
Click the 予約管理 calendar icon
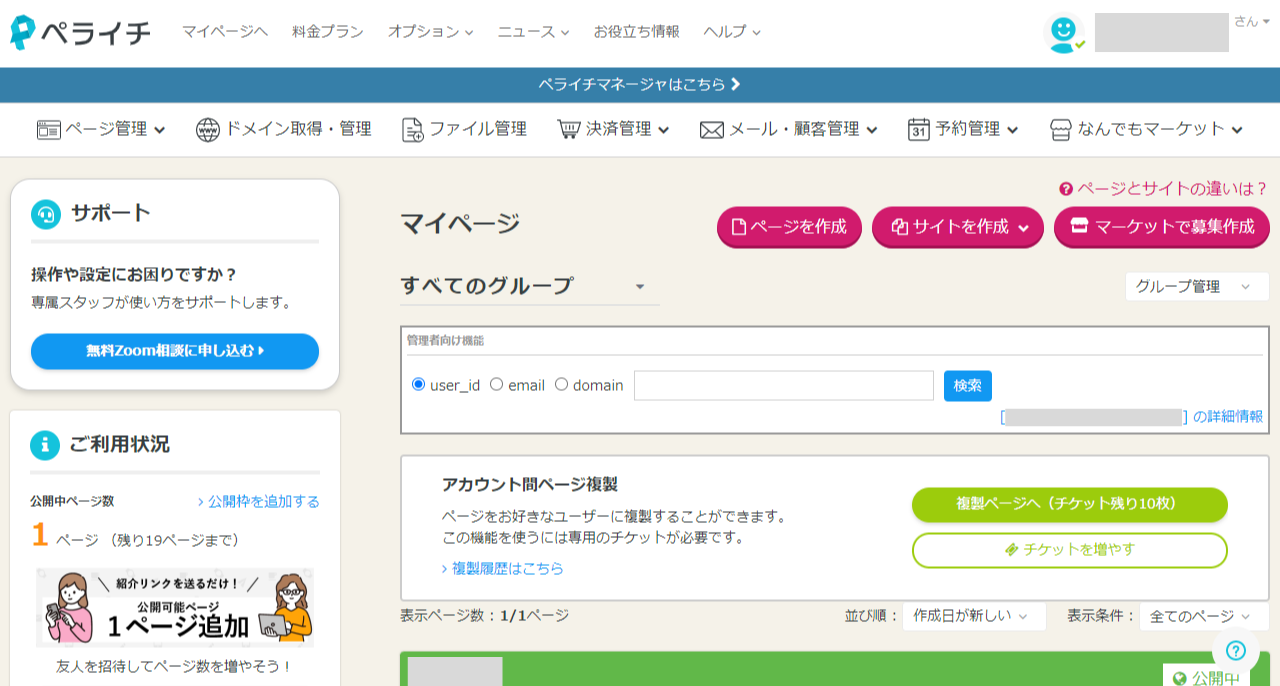[919, 129]
